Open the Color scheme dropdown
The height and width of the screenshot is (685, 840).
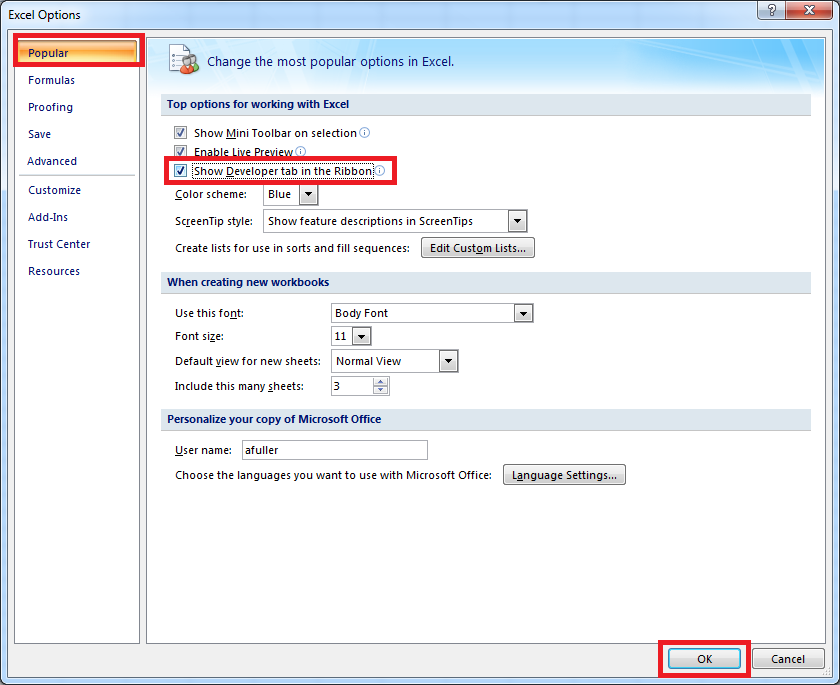(x=308, y=194)
